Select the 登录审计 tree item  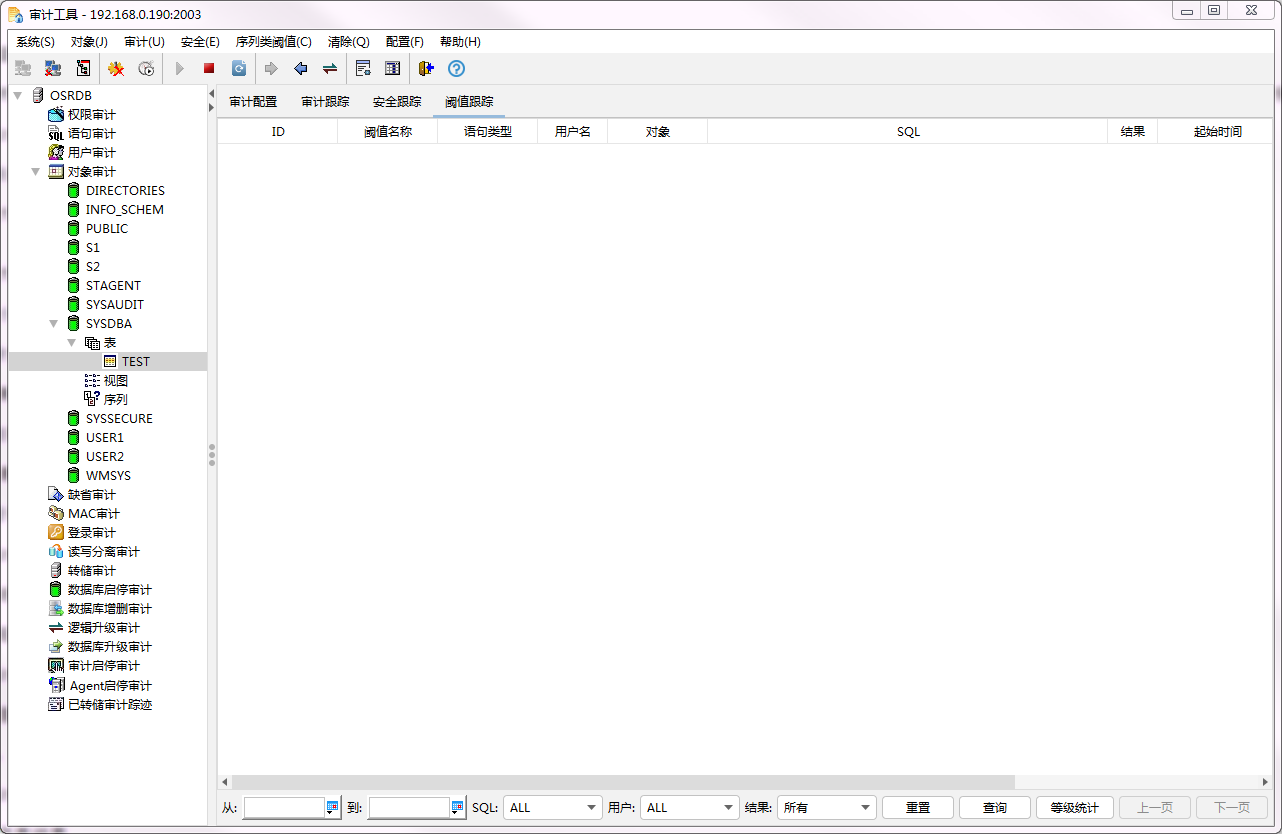pyautogui.click(x=91, y=533)
